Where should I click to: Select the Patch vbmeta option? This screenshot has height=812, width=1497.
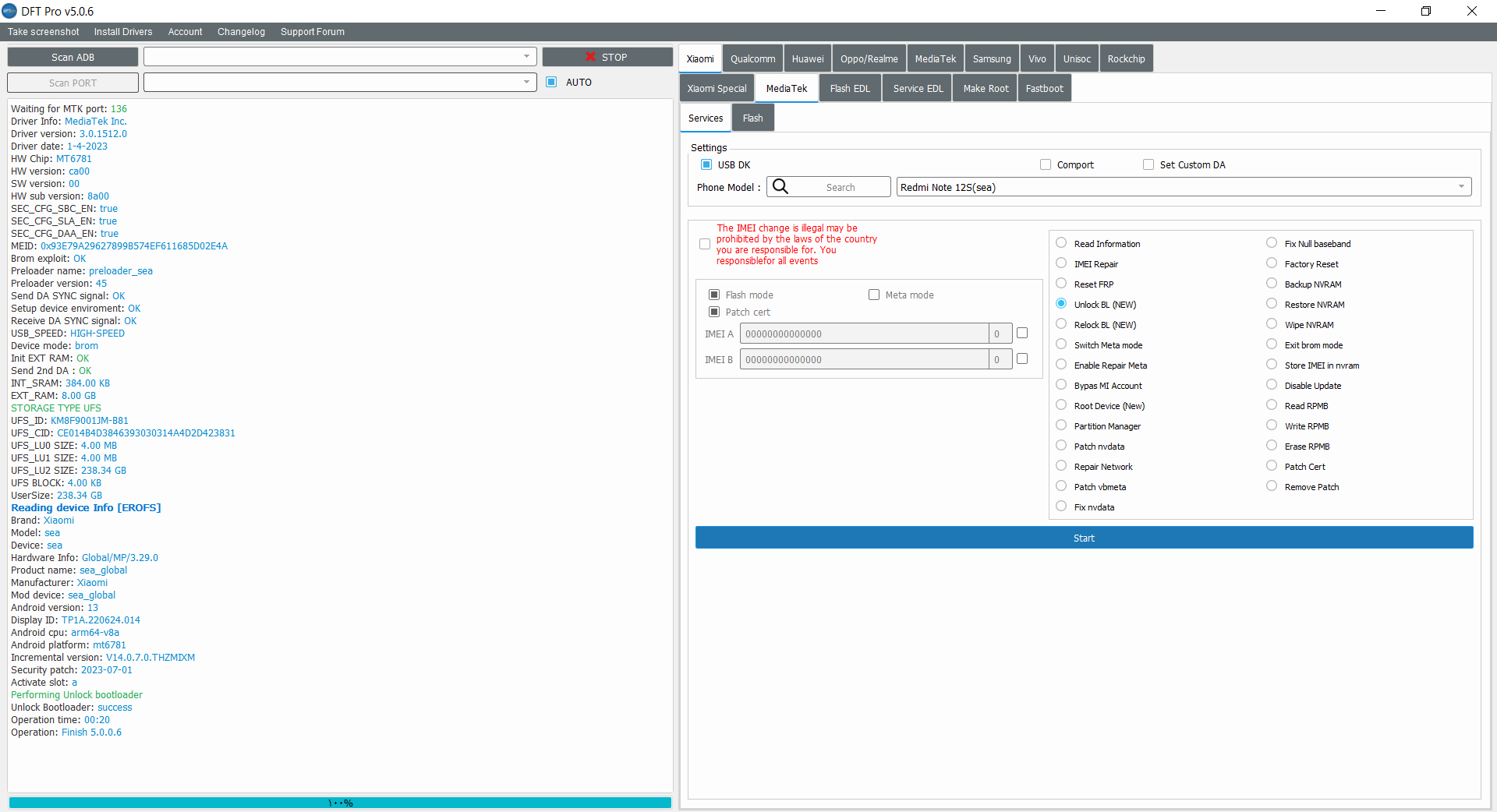(x=1061, y=486)
